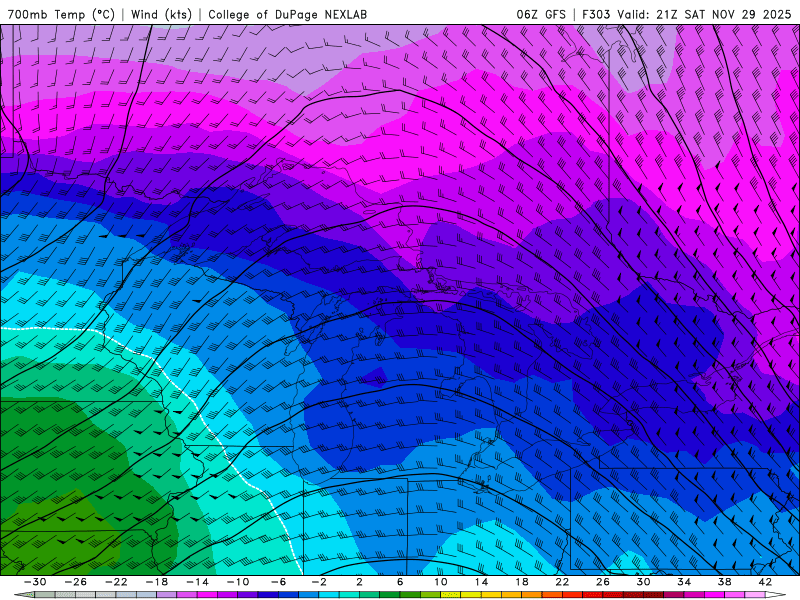800x600 pixels.
Task: Select the -18 color scale label
Action: click(x=157, y=582)
